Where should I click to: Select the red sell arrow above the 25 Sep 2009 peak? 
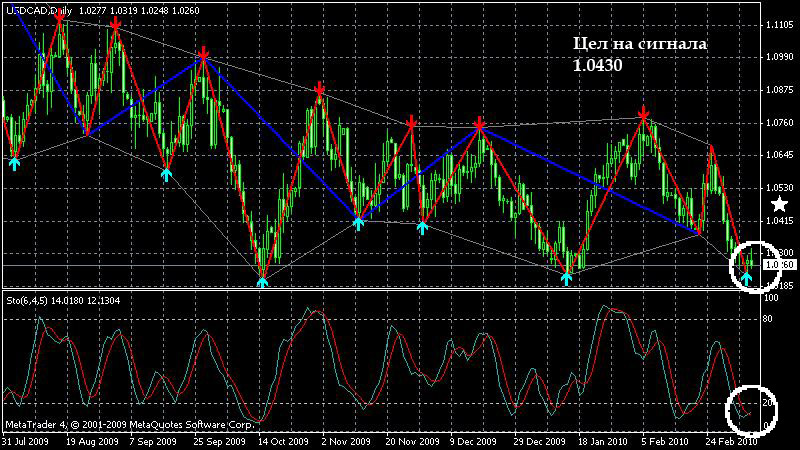pyautogui.click(x=204, y=54)
